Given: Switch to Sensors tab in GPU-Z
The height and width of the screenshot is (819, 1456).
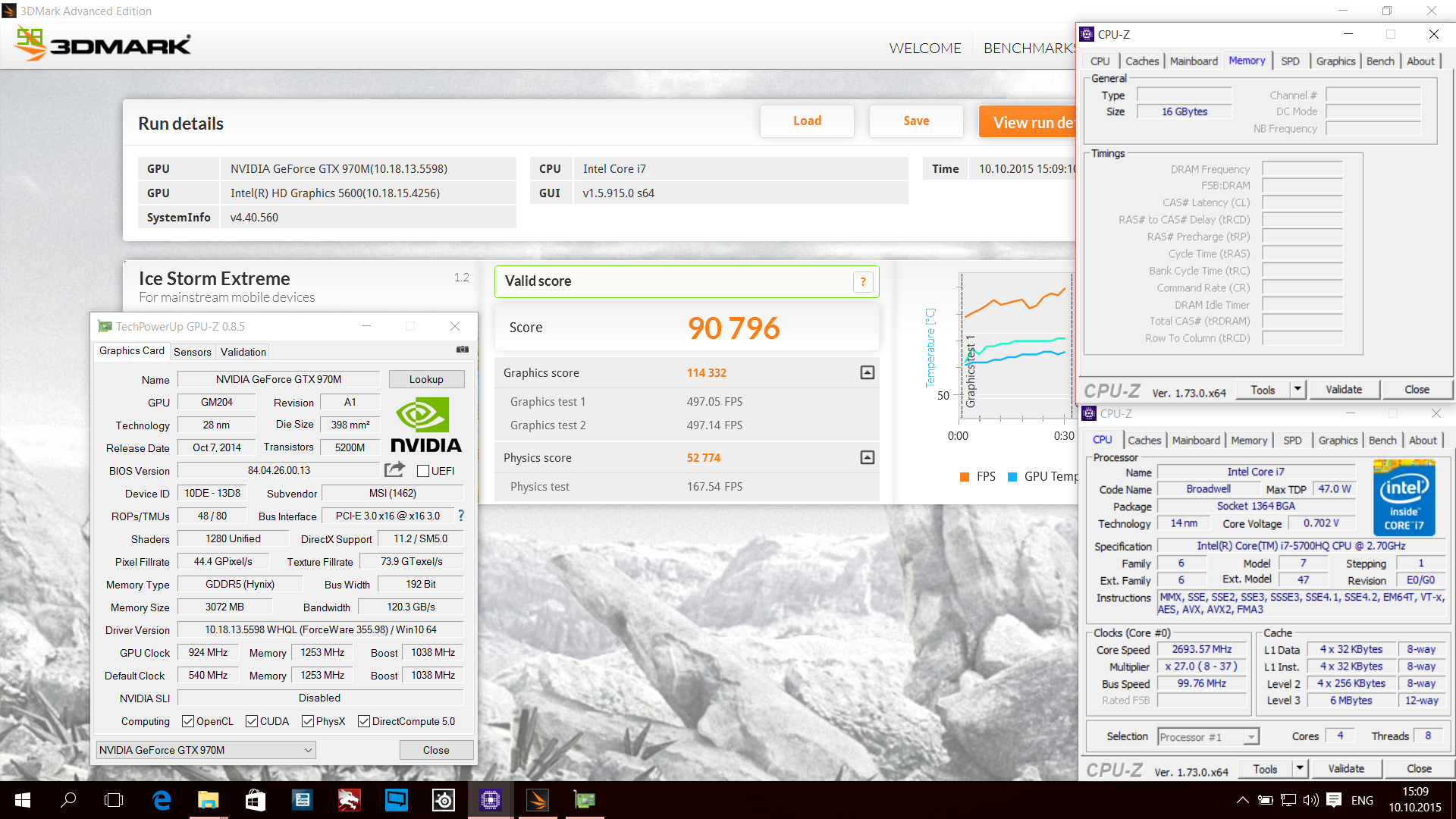Looking at the screenshot, I should 192,352.
